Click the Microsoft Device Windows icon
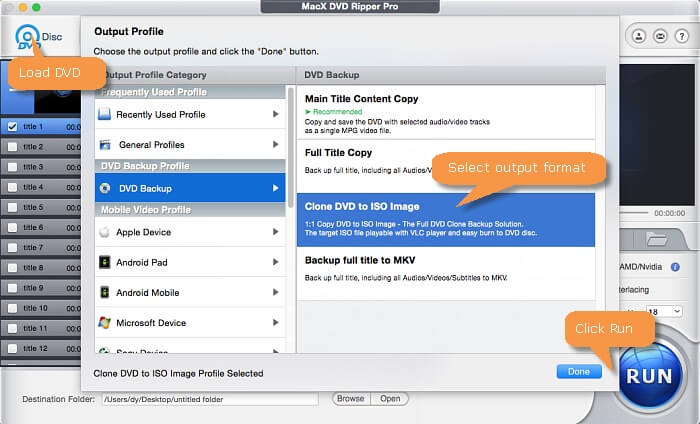Image resolution: width=700 pixels, height=424 pixels. (x=104, y=322)
